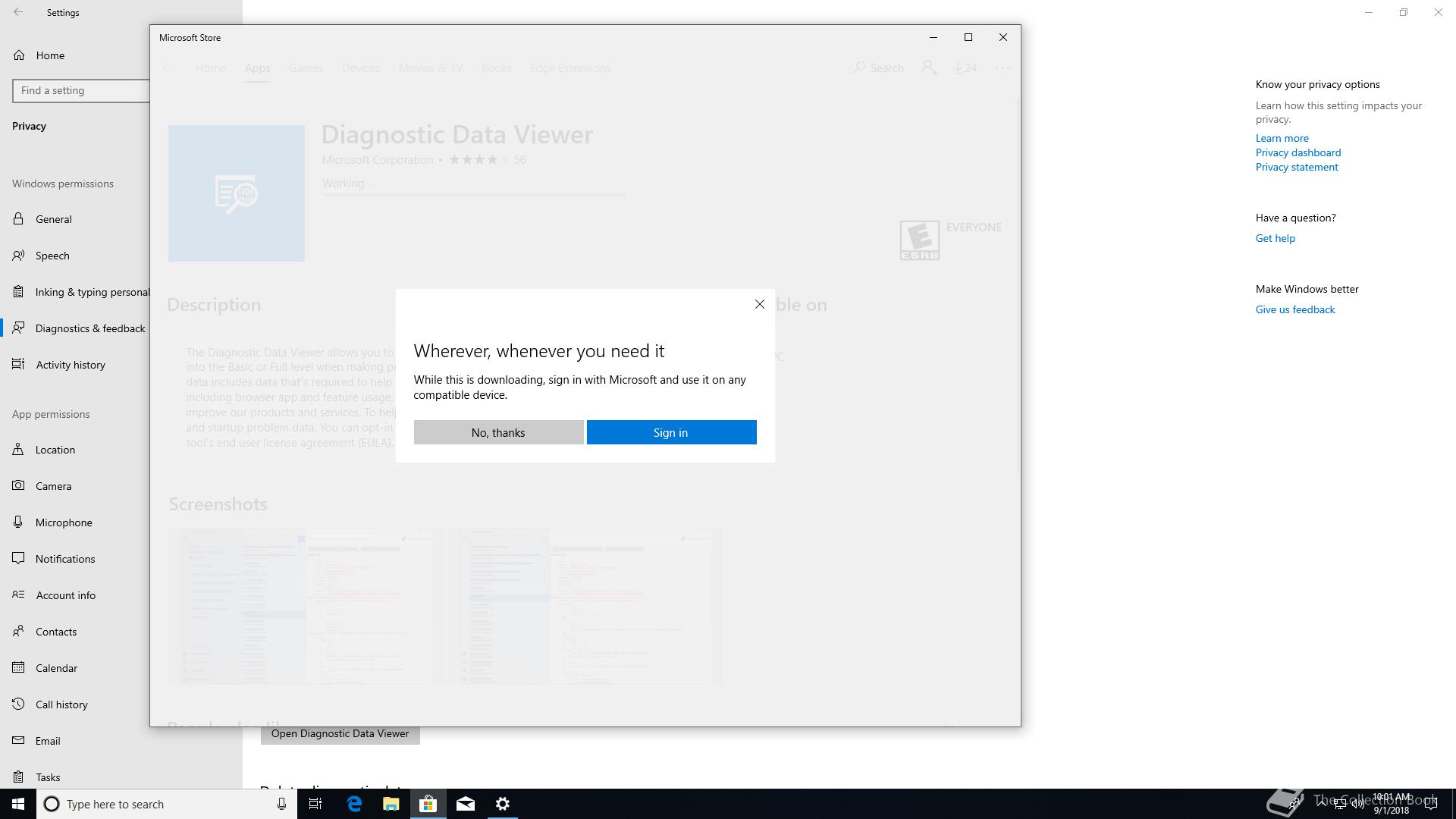1456x819 pixels.
Task: Close the sign-in prompt dialog
Action: tap(759, 304)
